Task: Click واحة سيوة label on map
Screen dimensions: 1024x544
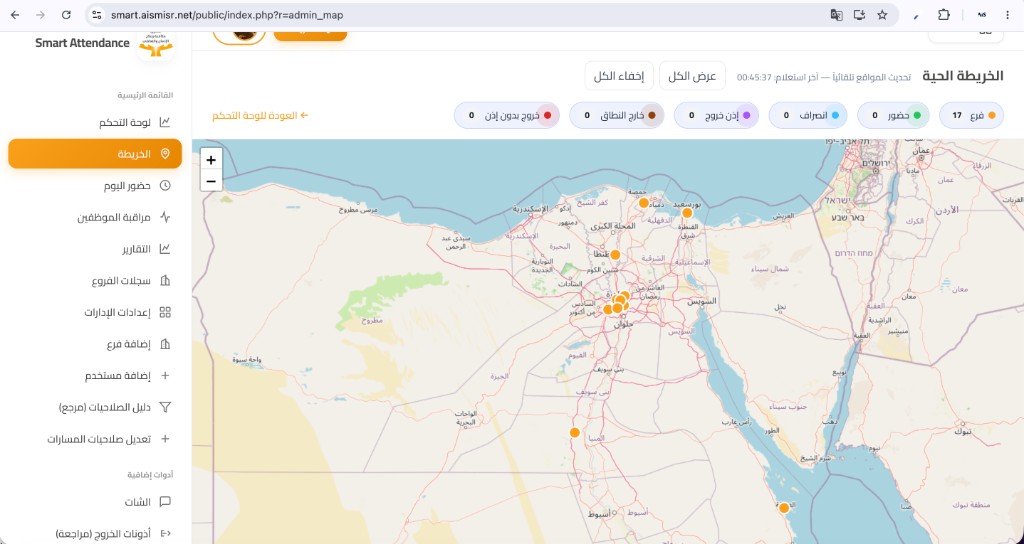Action: pos(247,360)
